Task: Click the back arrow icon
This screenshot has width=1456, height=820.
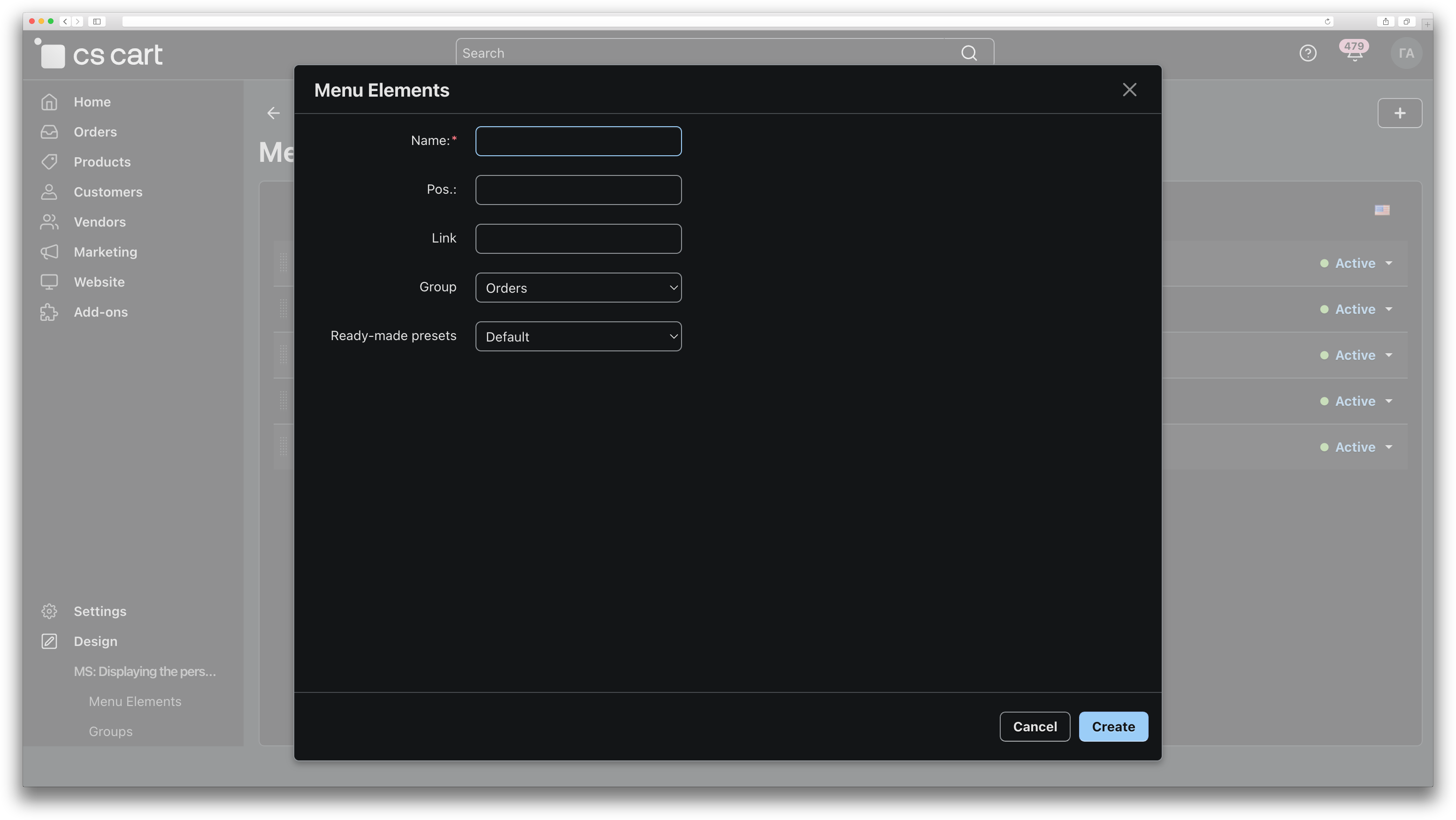Action: click(x=274, y=114)
